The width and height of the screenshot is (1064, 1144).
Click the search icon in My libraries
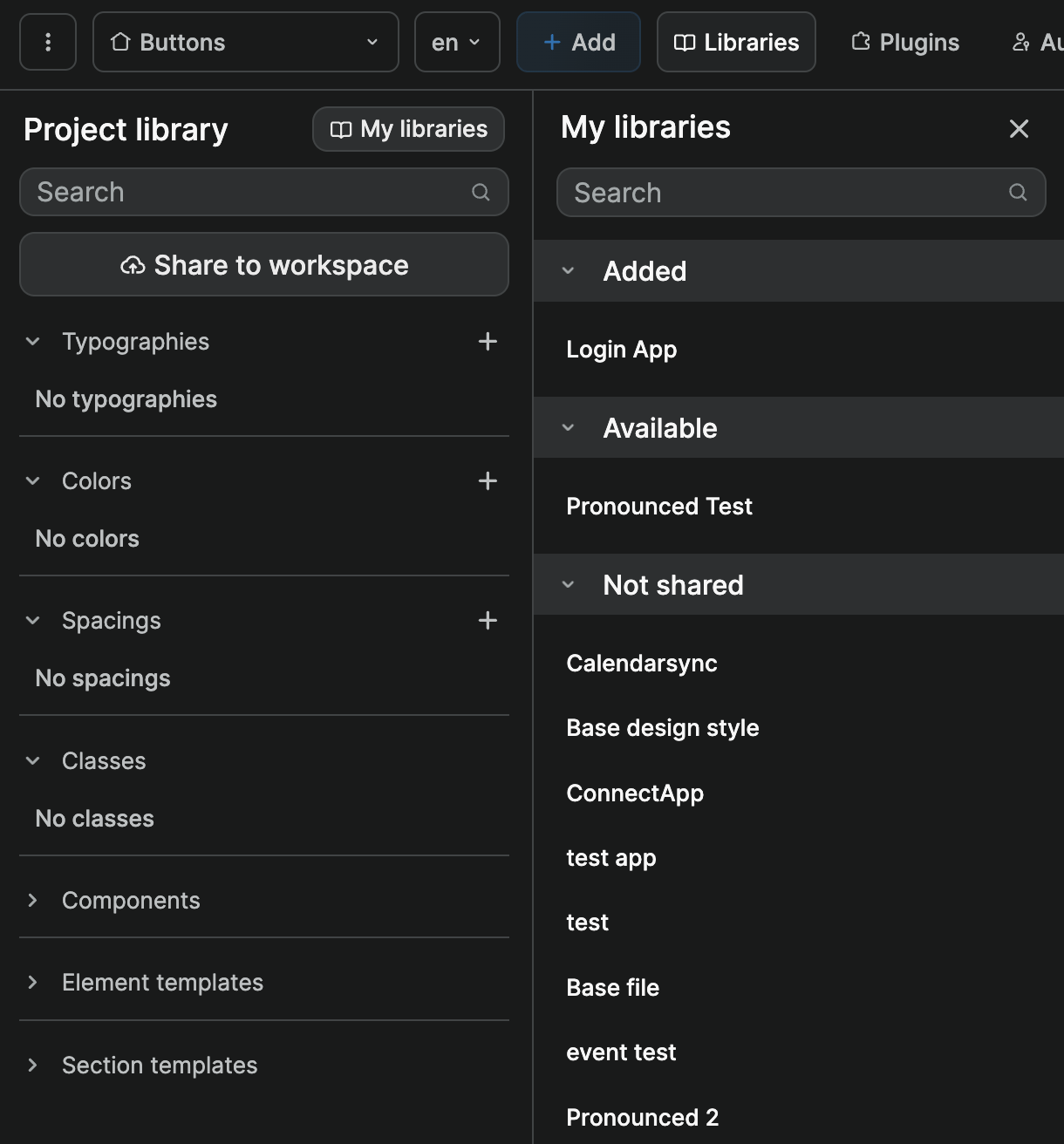tap(1018, 192)
